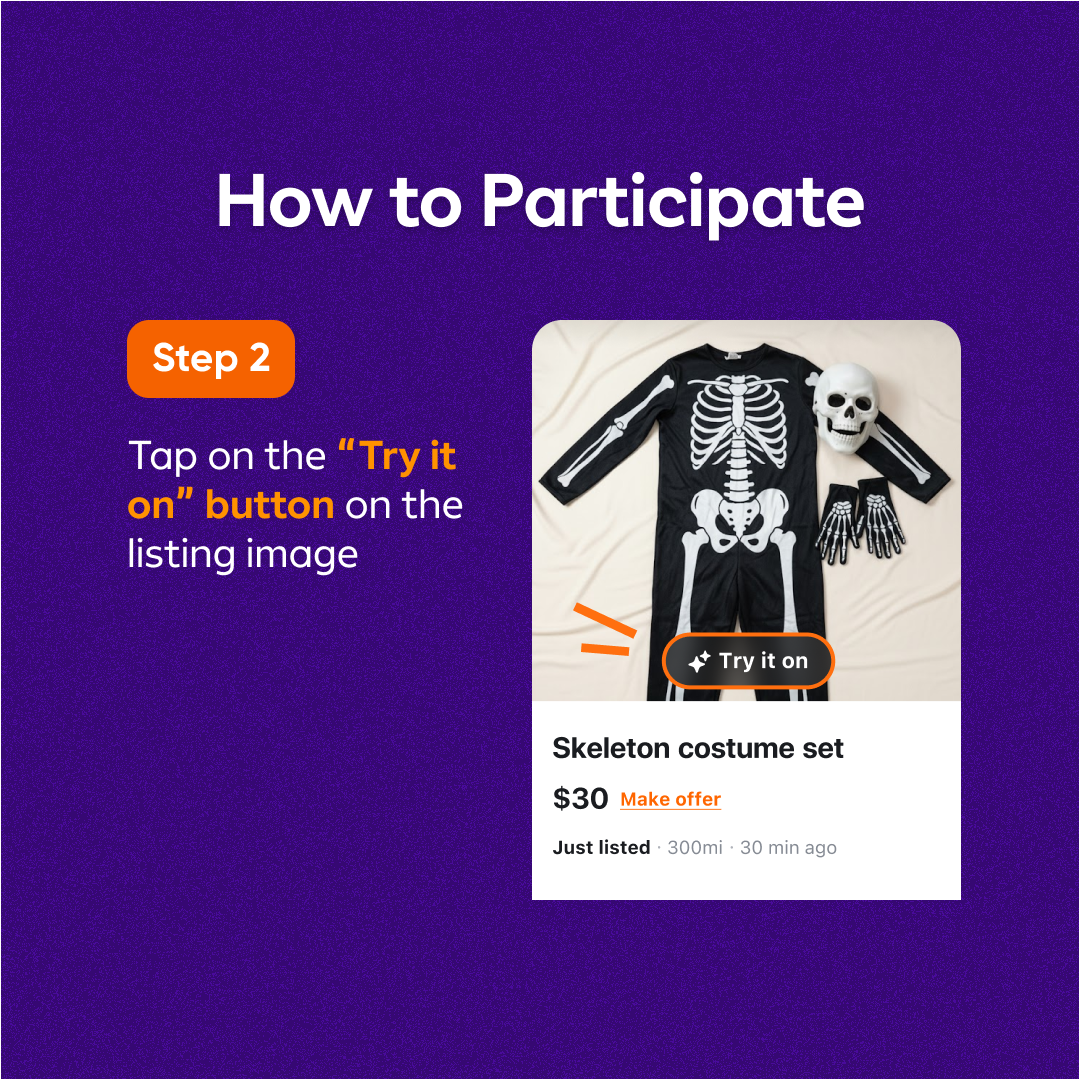Click the 30 min ago timestamp
The height and width of the screenshot is (1080, 1080).
click(788, 848)
